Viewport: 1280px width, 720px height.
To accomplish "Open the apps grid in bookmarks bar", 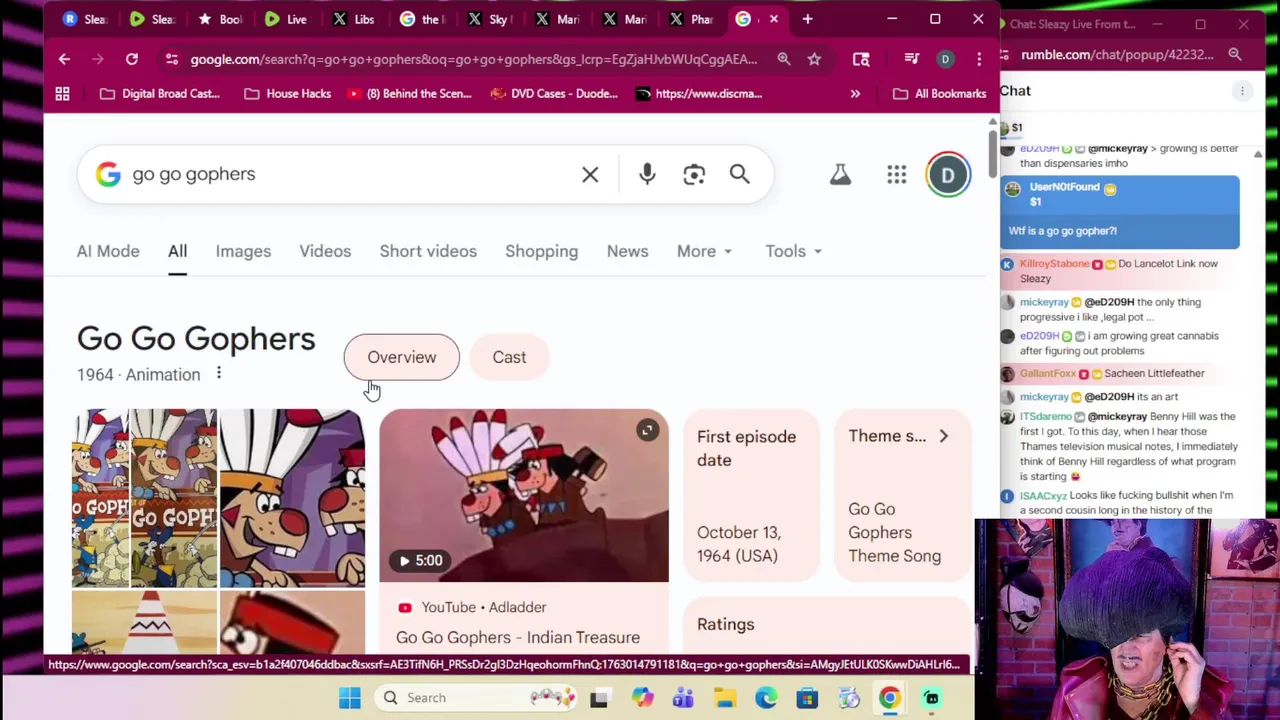I will tap(62, 94).
